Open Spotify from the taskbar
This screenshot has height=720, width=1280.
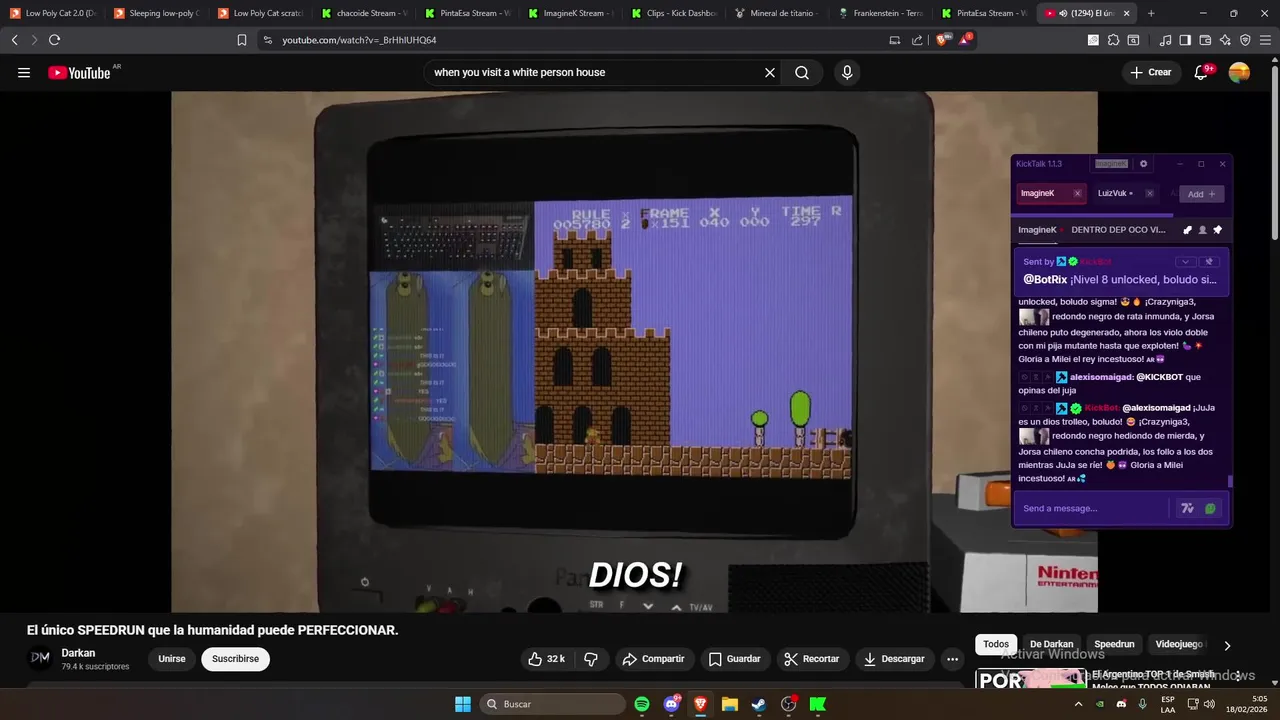[642, 704]
